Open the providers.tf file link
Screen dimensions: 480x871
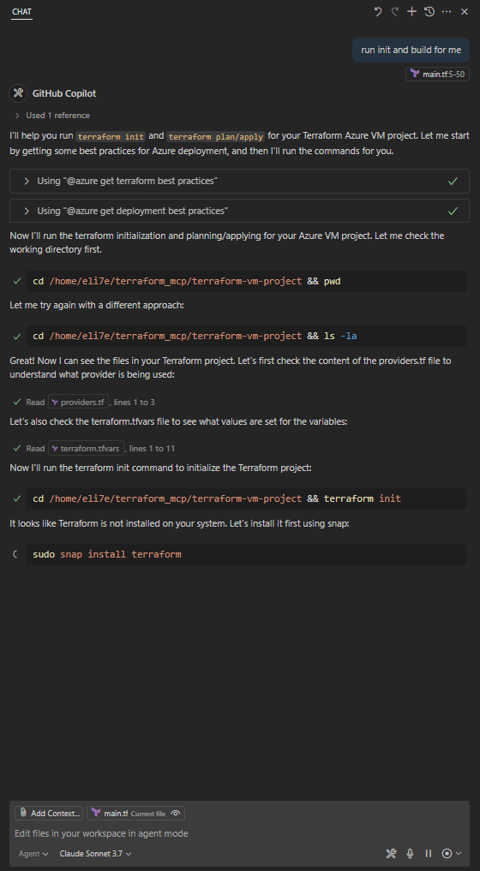[x=78, y=402]
